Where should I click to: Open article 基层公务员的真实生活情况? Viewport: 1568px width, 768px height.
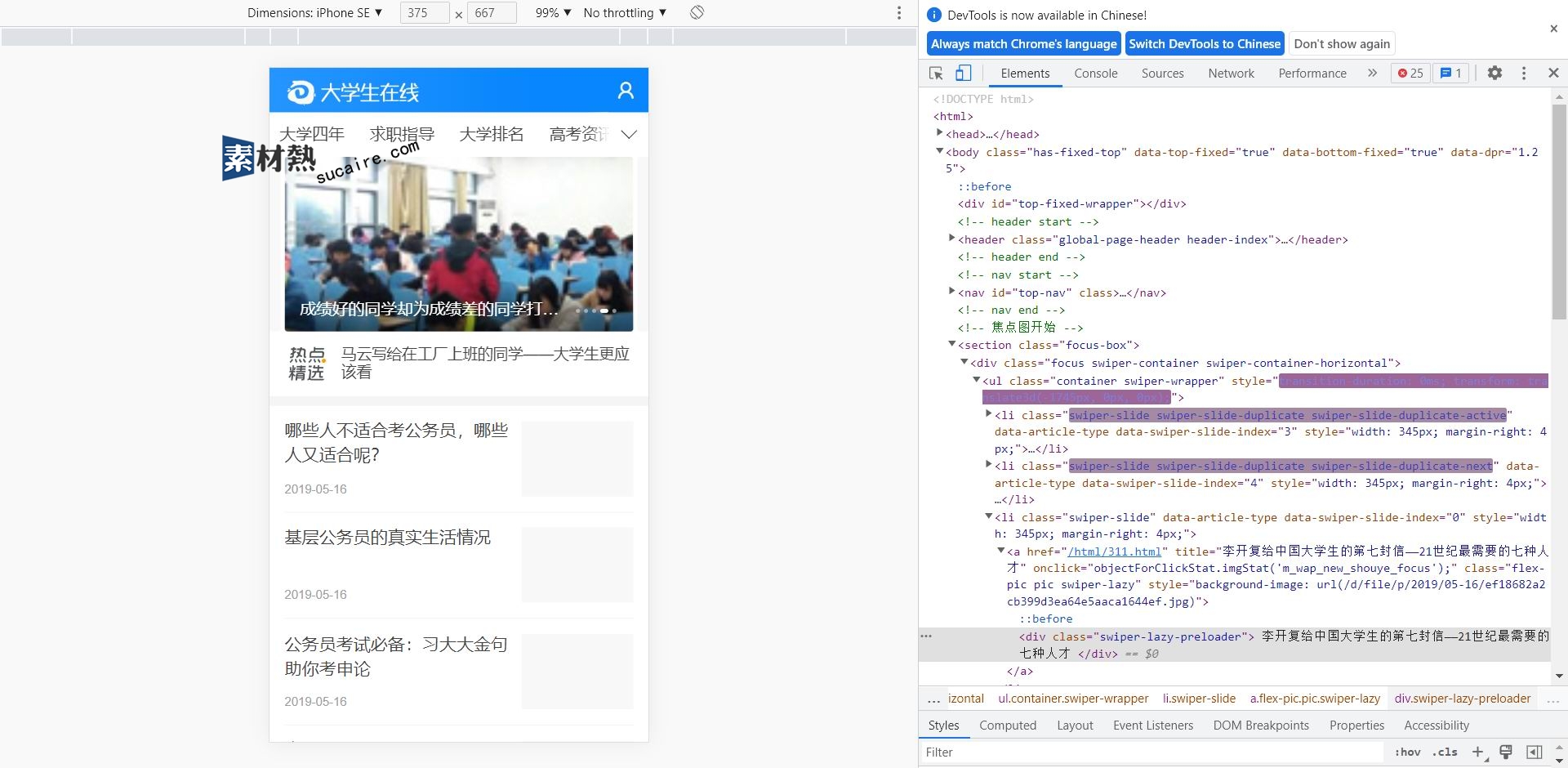click(x=387, y=538)
